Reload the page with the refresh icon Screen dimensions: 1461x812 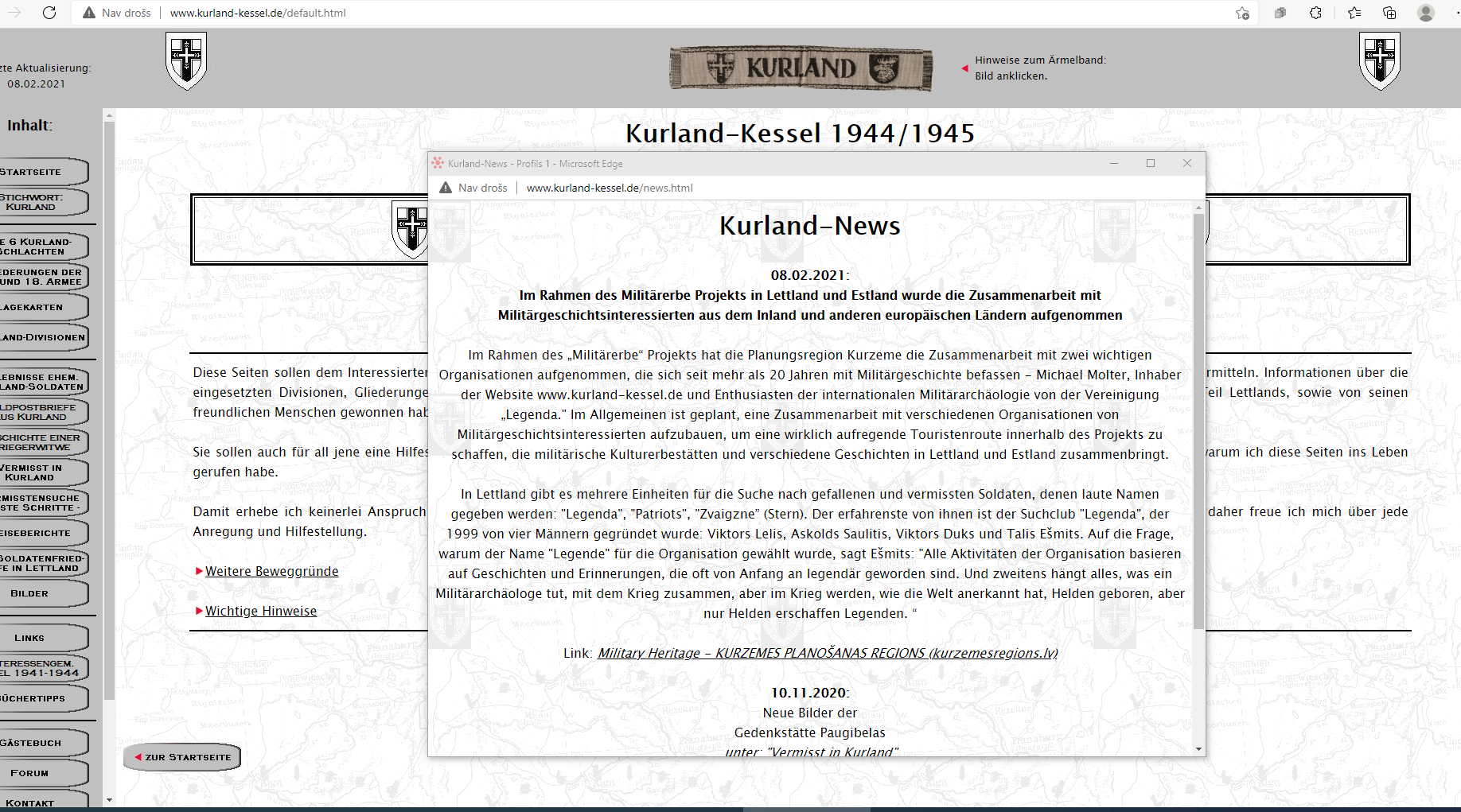49,13
